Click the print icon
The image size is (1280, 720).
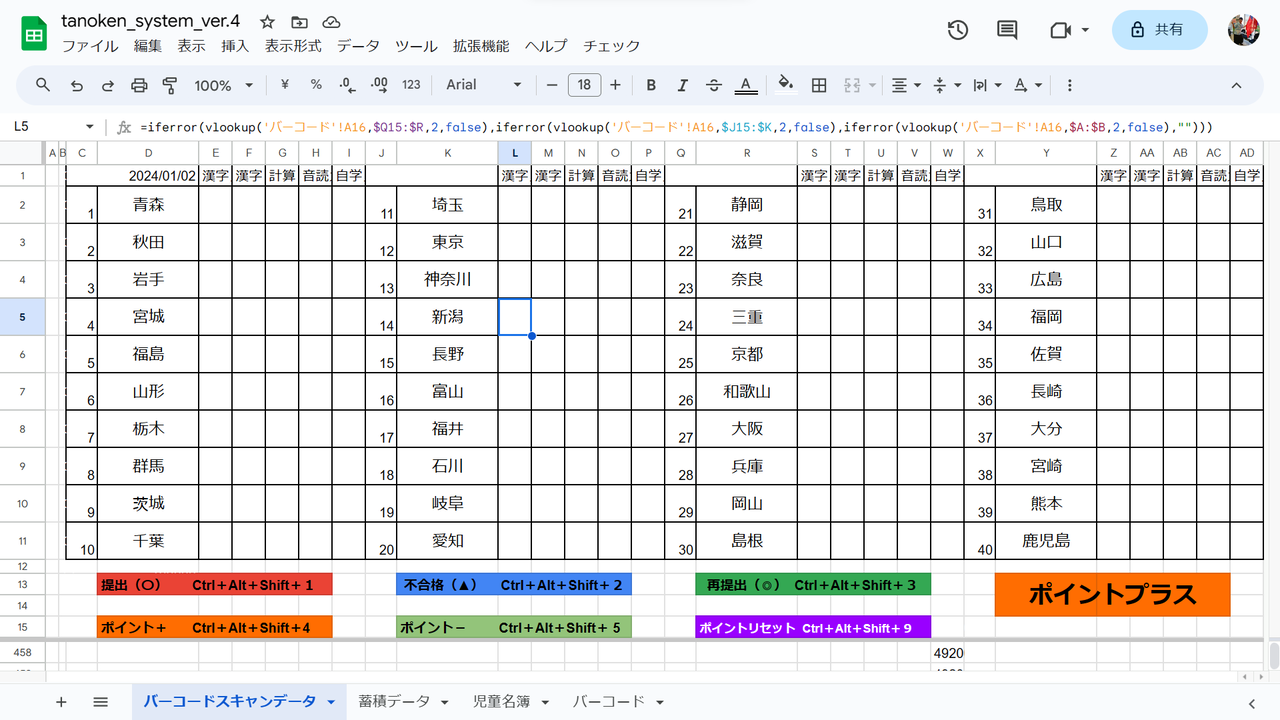tap(138, 85)
